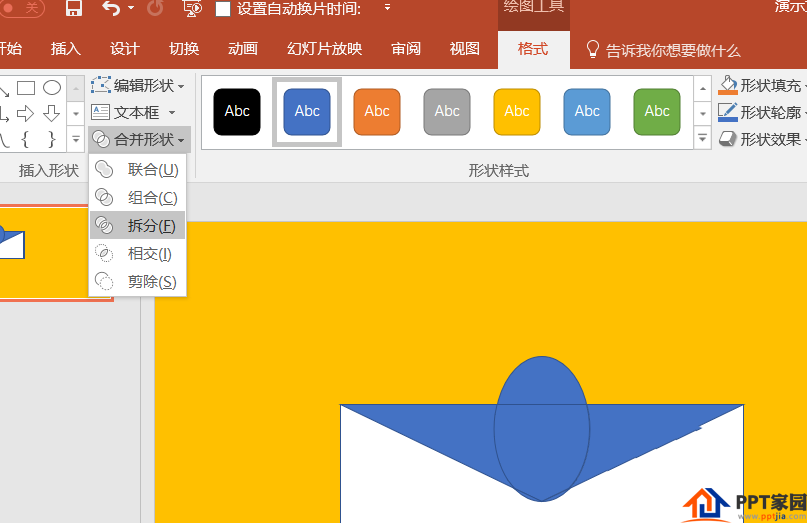Apply the gray Abc shape style
The height and width of the screenshot is (523, 807).
pos(447,112)
